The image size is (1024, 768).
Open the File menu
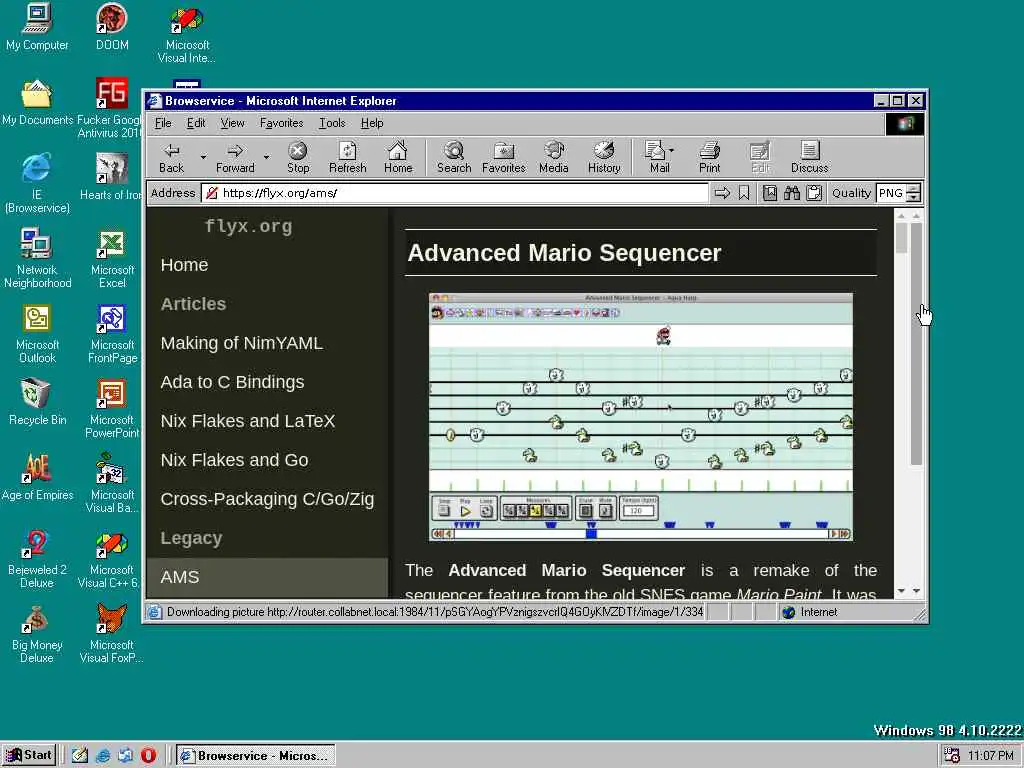click(163, 123)
